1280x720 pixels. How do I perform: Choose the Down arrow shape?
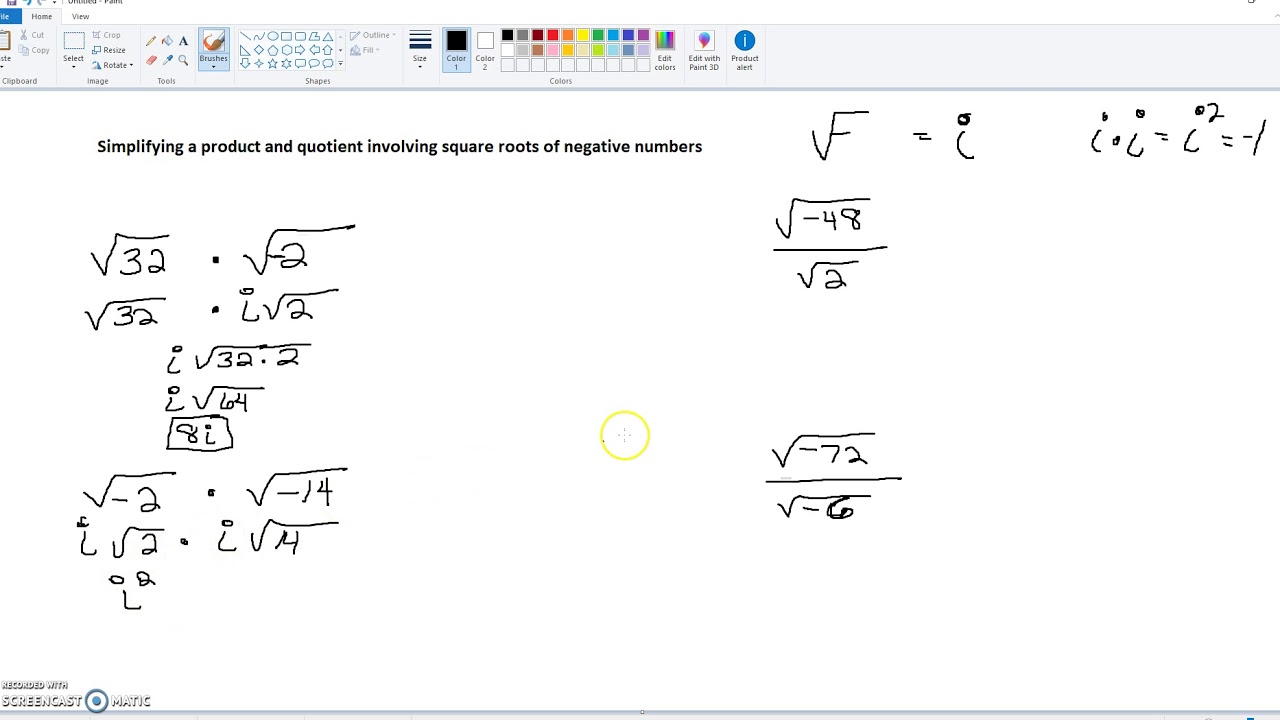pyautogui.click(x=245, y=63)
